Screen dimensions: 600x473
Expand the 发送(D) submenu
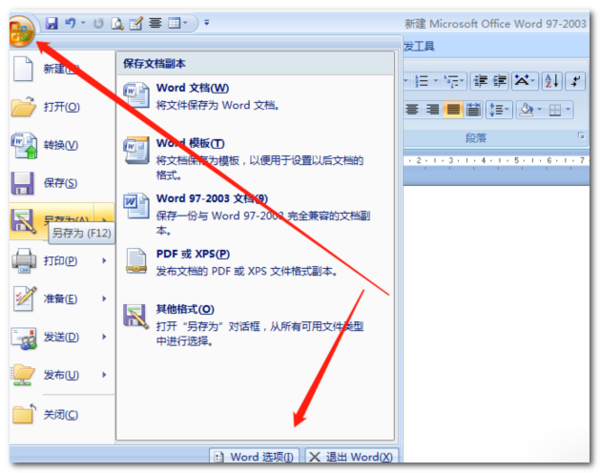104,337
